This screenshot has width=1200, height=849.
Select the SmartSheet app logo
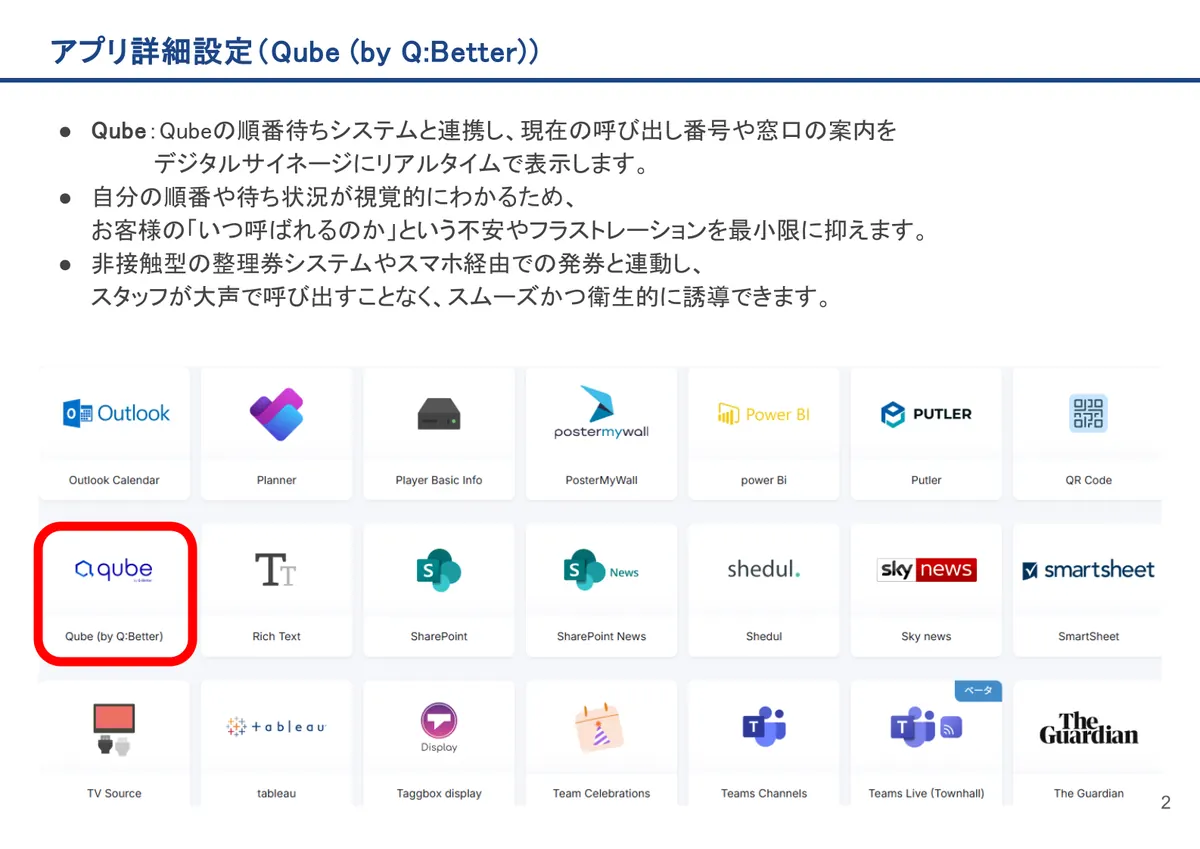[x=1088, y=570]
